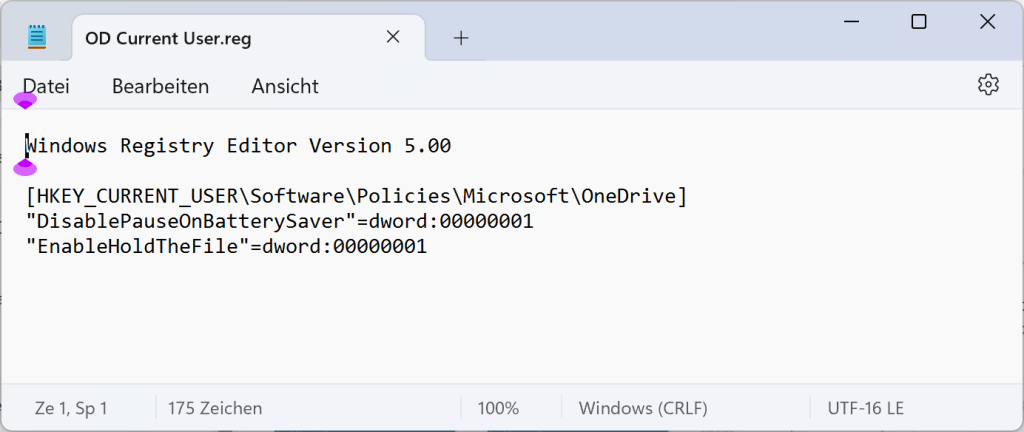This screenshot has height=432, width=1024.
Task: Close the Notepad window
Action: coord(987,22)
